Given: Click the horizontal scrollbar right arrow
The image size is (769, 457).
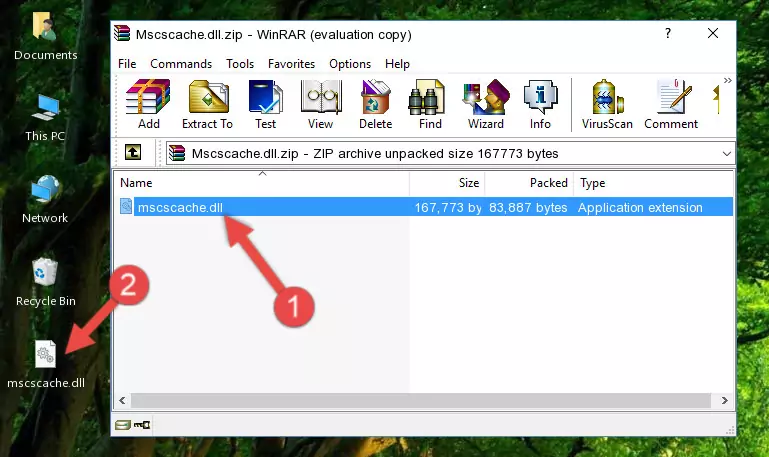Looking at the screenshot, I should 724,401.
